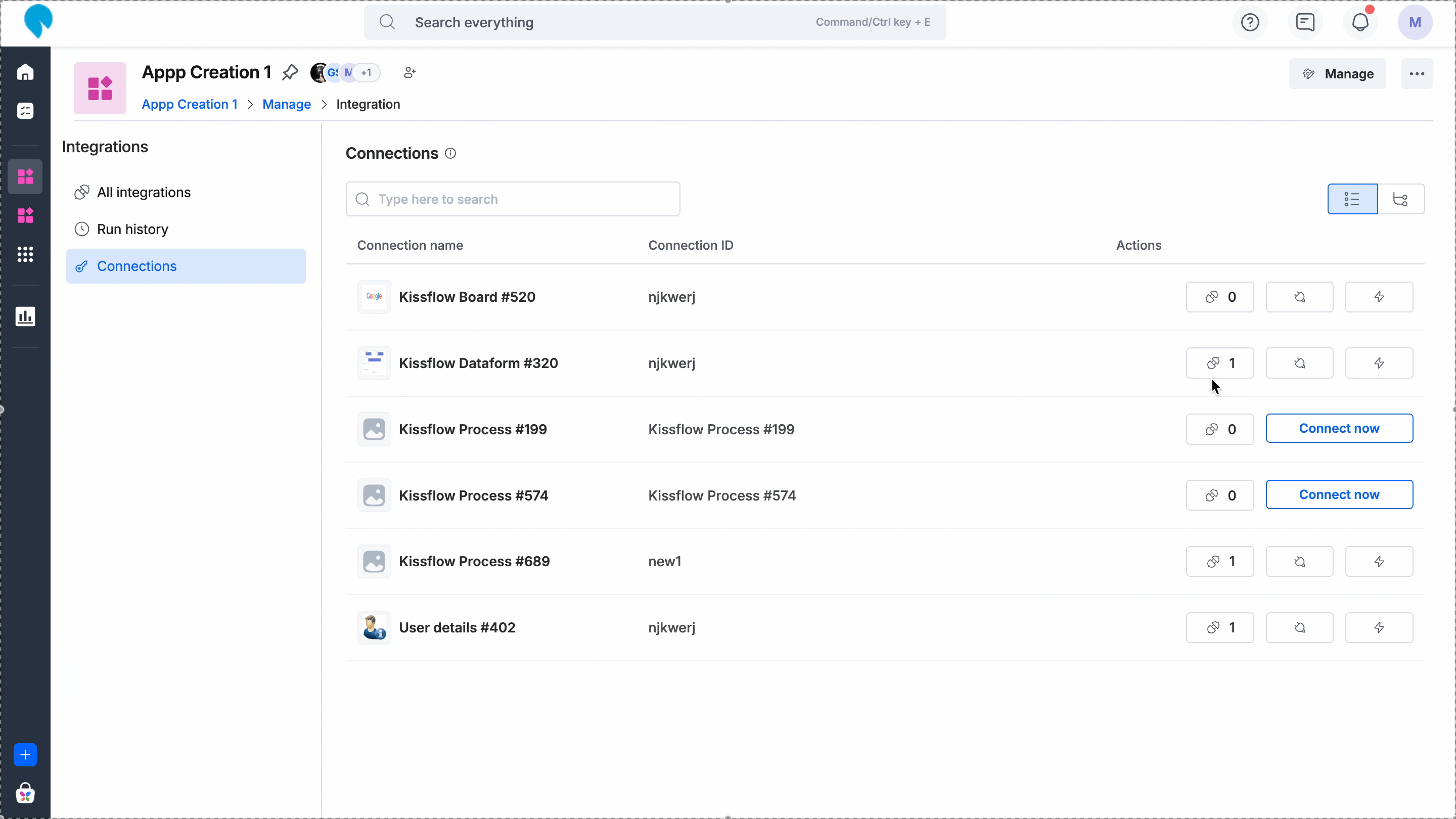Select All integrations in Integrations panel
Image resolution: width=1456 pixels, height=819 pixels.
pyautogui.click(x=186, y=192)
